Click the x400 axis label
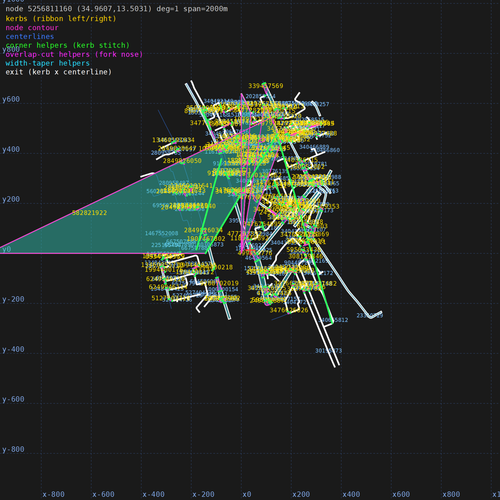 tap(351, 494)
